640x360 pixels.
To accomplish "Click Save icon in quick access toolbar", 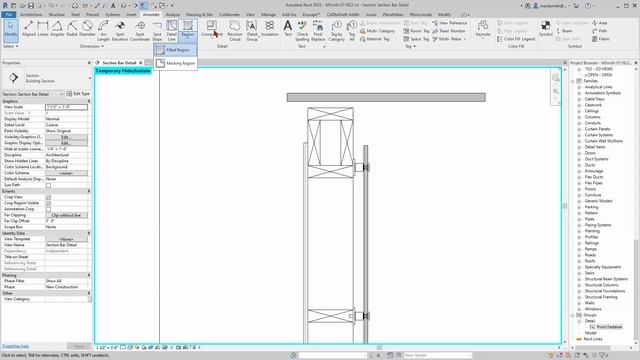I will [x=31, y=6].
